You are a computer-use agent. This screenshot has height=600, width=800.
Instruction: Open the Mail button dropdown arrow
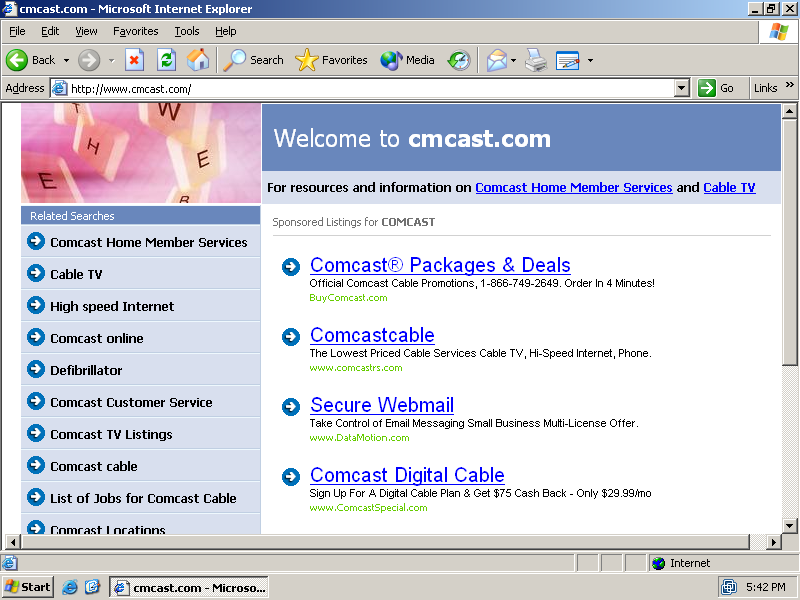click(514, 60)
